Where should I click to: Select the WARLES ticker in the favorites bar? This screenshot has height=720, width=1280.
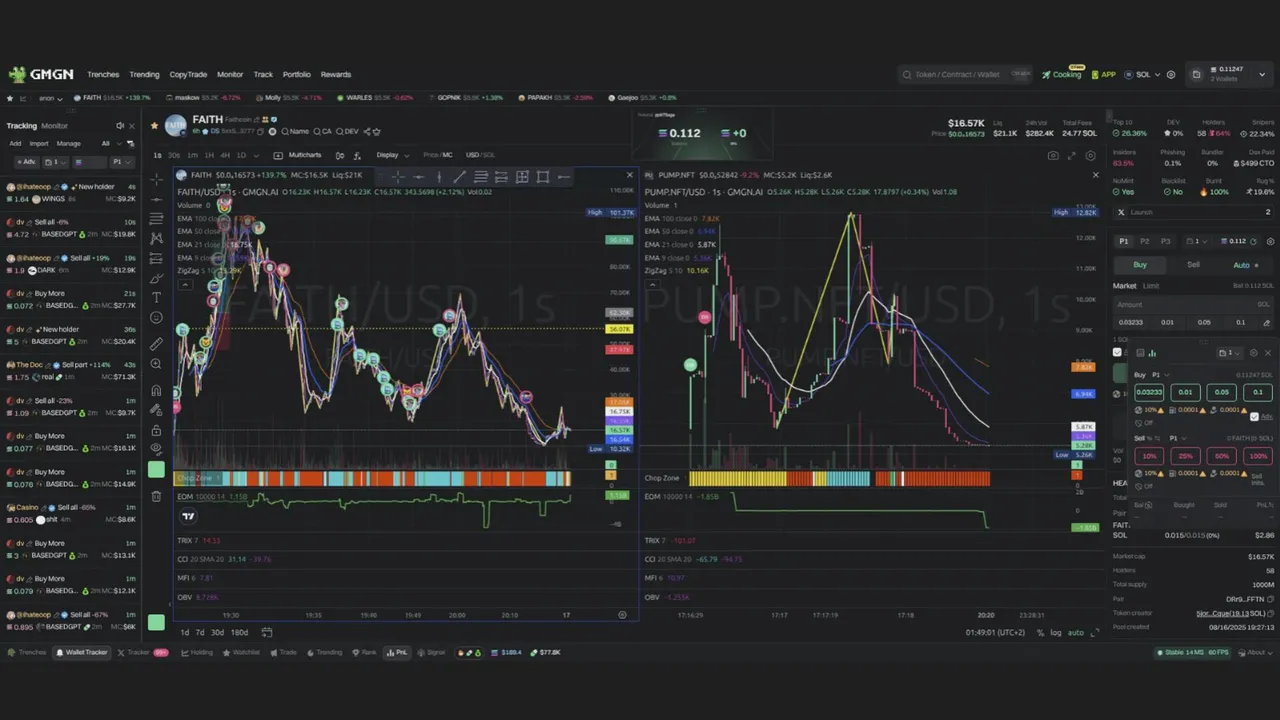click(x=374, y=98)
